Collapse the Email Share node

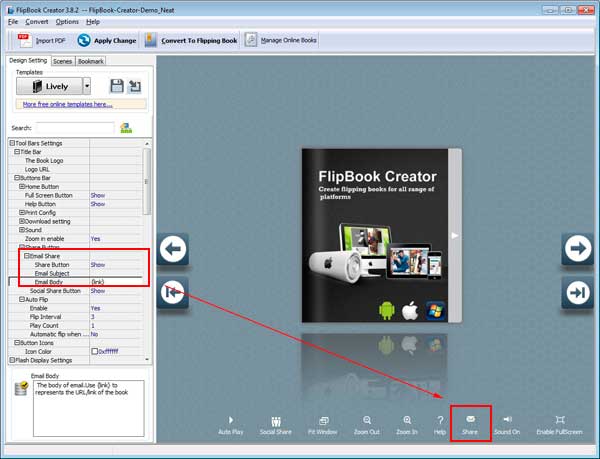[27, 256]
